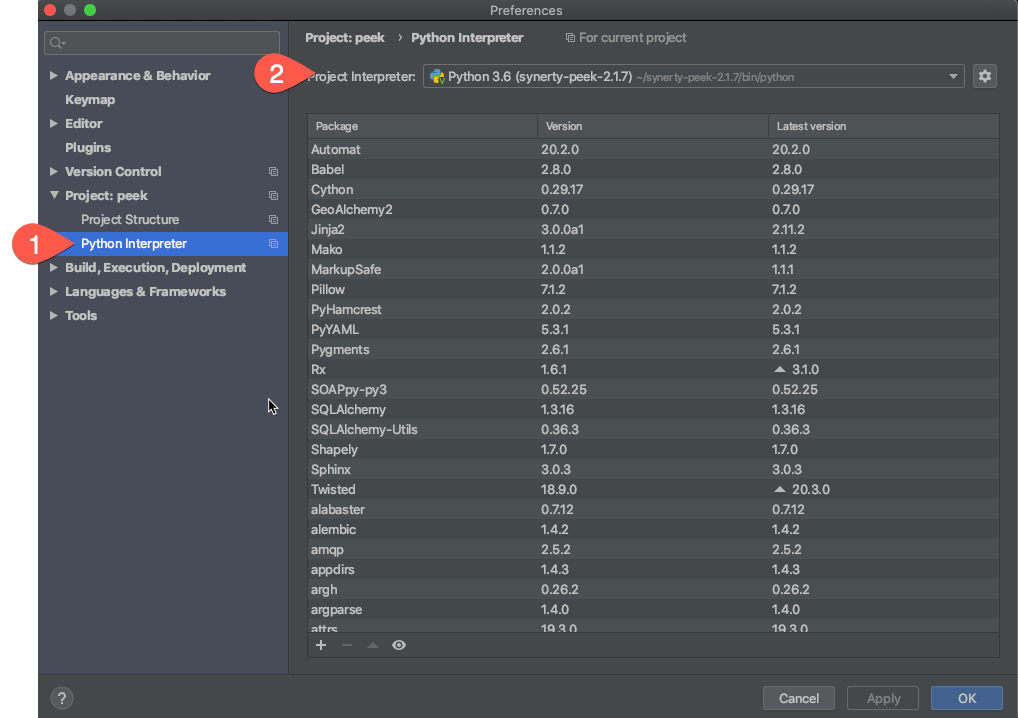Image resolution: width=1018 pixels, height=718 pixels.
Task: Click the upgrade package arrow icon
Action: point(373,645)
